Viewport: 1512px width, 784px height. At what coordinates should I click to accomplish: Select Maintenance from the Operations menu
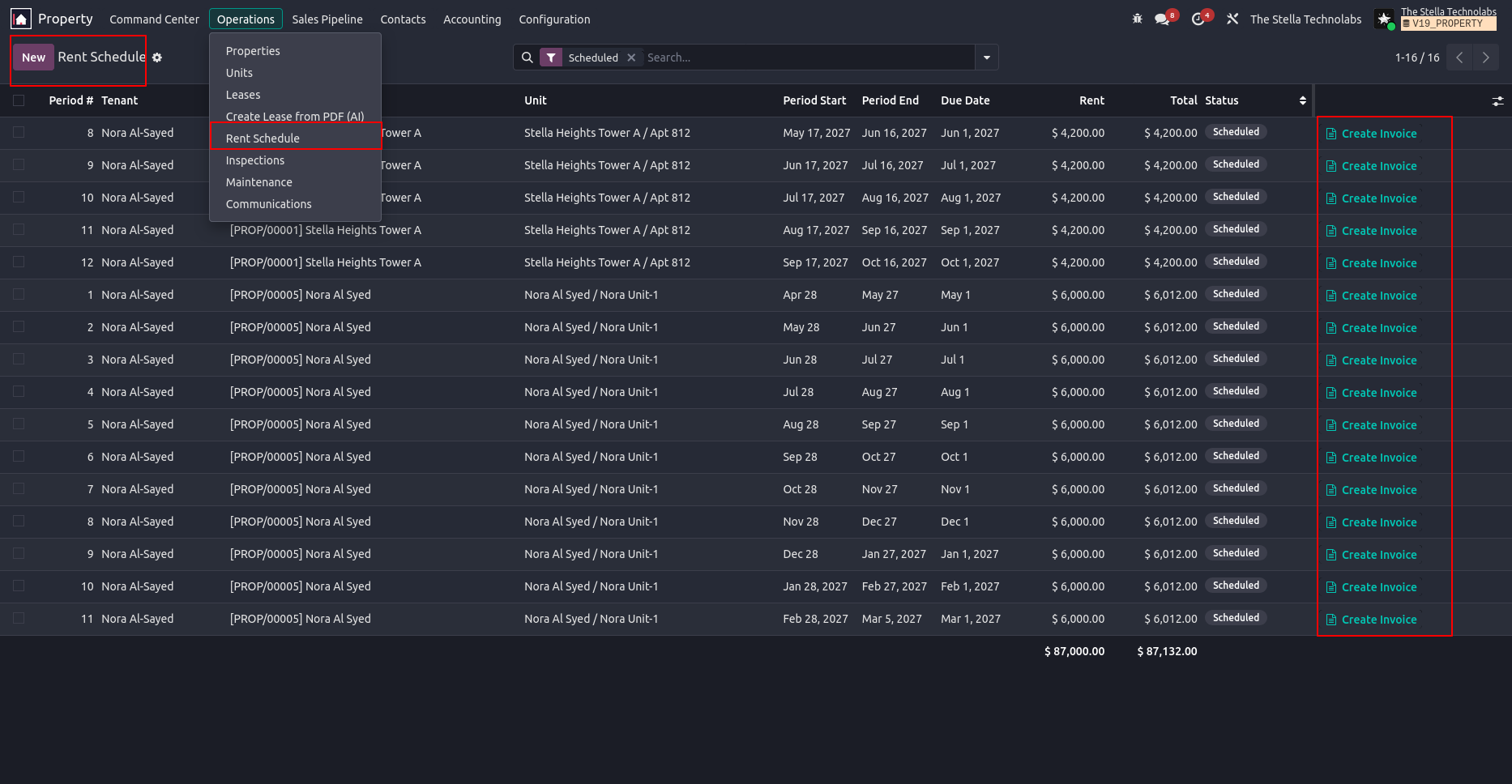pos(296,182)
